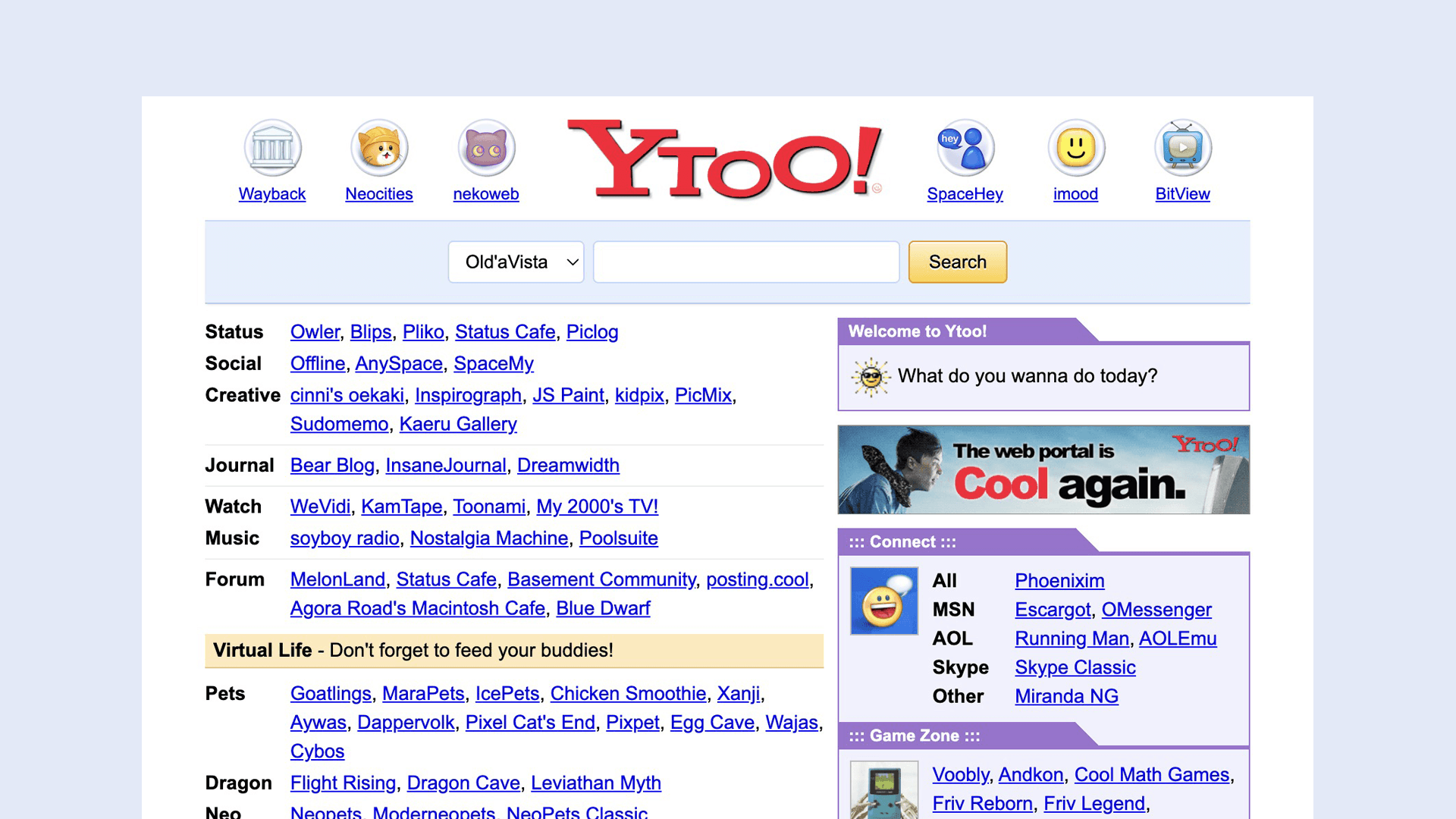Select the nekoweb purple cat icon
The width and height of the screenshot is (1456, 819).
[x=485, y=148]
